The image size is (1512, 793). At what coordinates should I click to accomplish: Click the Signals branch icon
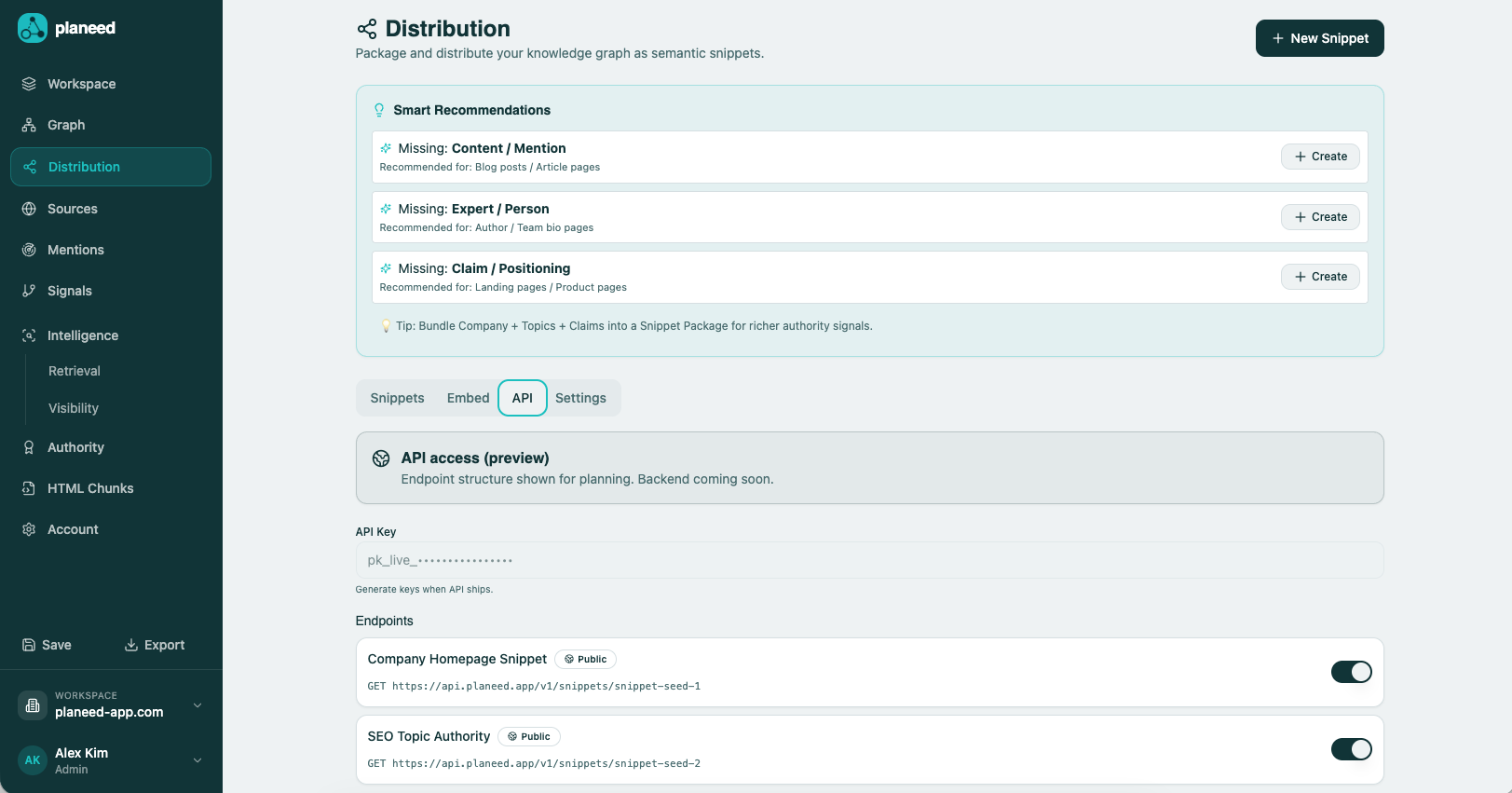tap(29, 291)
